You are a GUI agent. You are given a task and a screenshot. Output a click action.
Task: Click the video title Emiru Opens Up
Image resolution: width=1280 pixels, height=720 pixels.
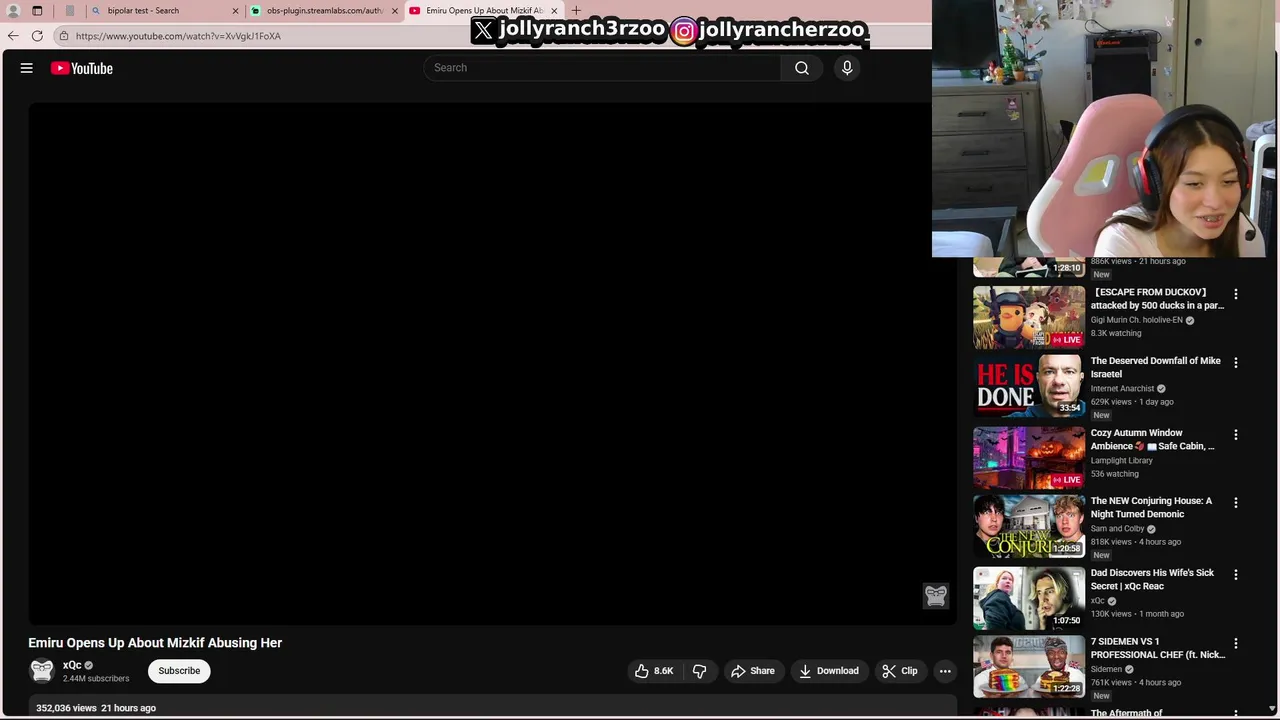[155, 643]
